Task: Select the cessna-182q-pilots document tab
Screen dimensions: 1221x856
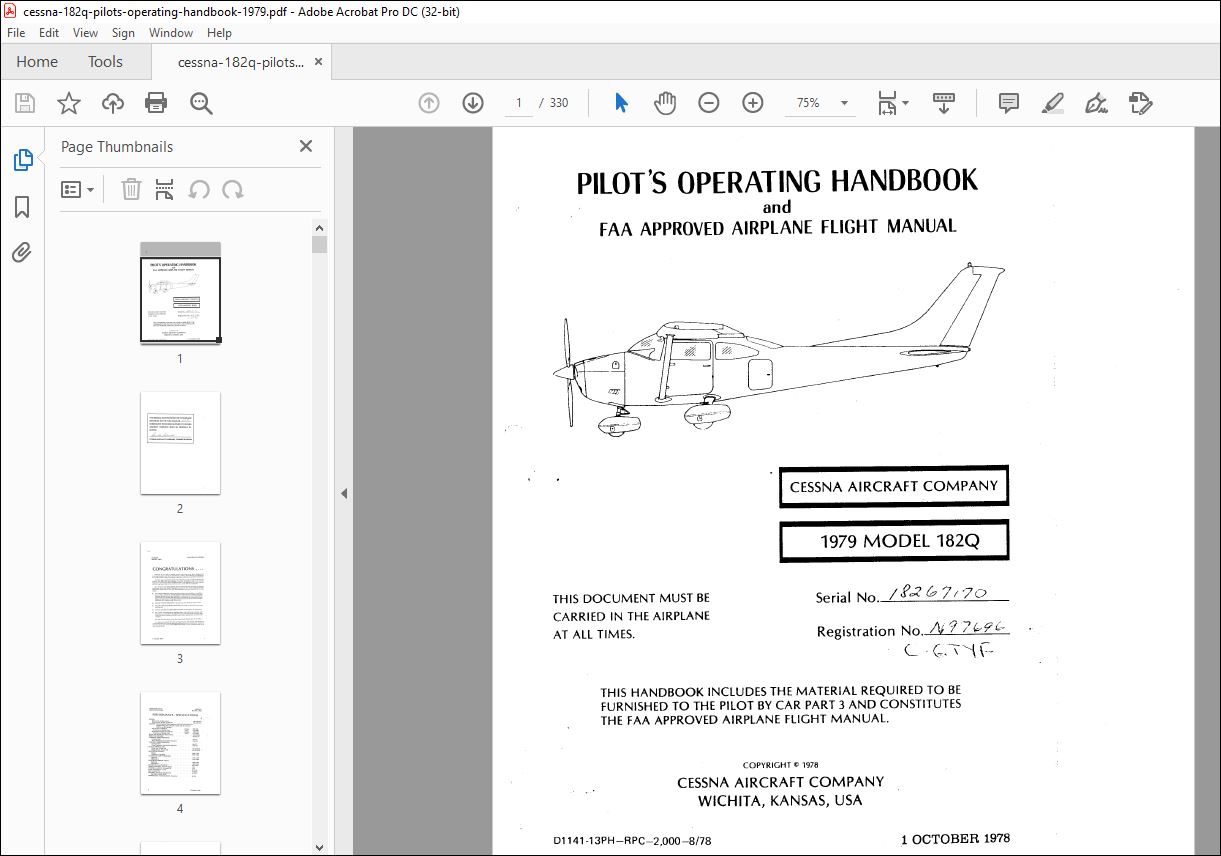Action: click(241, 62)
